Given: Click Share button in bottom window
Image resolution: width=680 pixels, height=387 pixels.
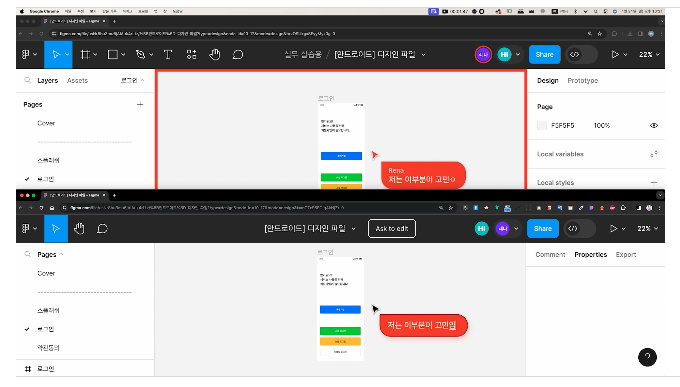Looking at the screenshot, I should [543, 229].
